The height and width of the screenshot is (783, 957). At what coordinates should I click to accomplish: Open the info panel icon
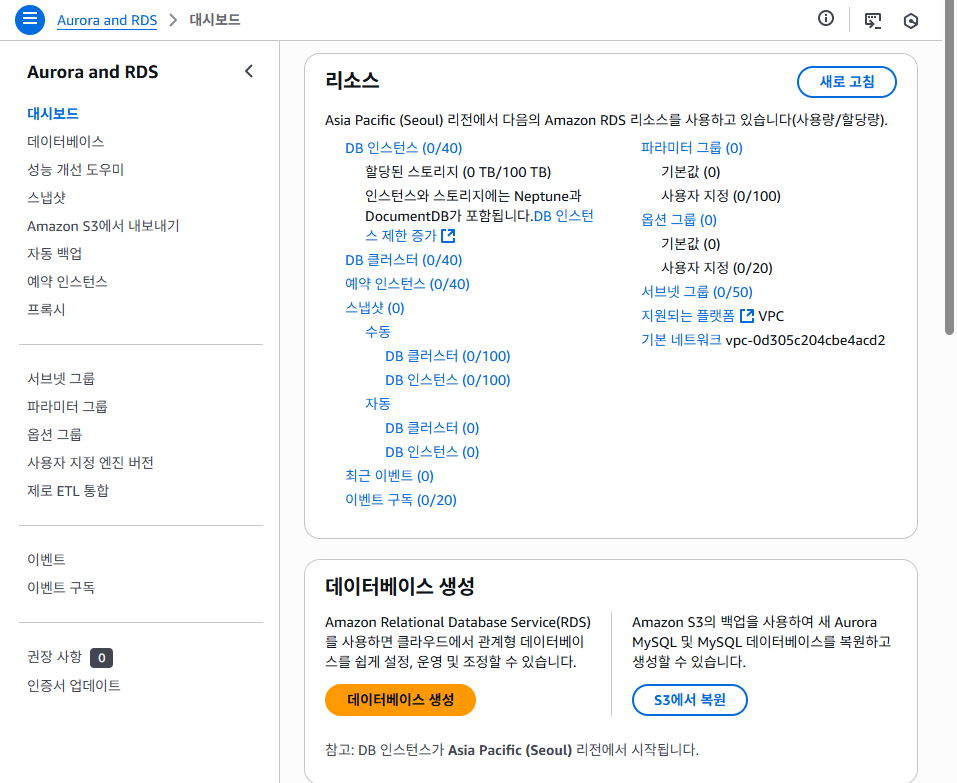point(825,19)
